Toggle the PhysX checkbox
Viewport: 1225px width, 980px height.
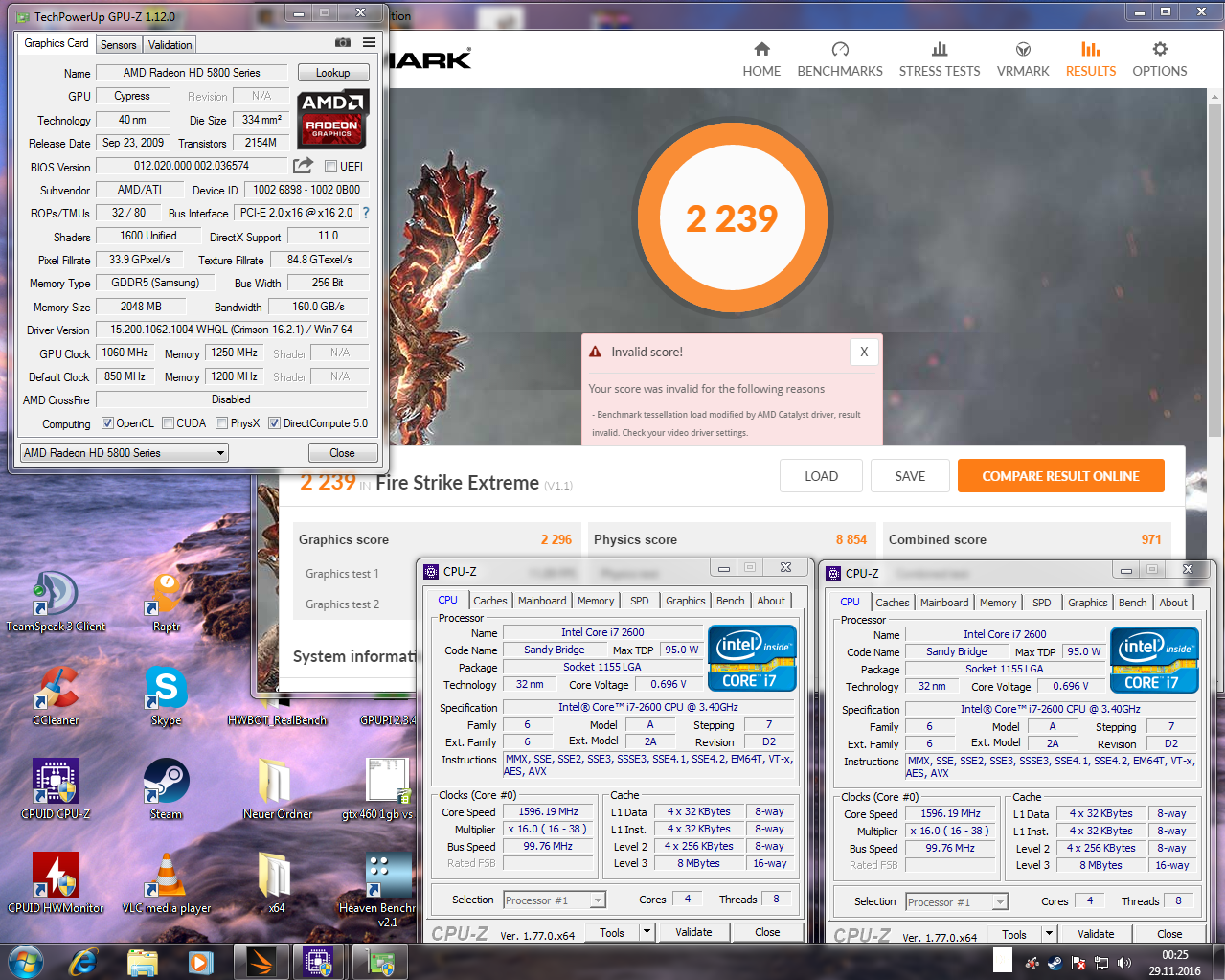221,423
